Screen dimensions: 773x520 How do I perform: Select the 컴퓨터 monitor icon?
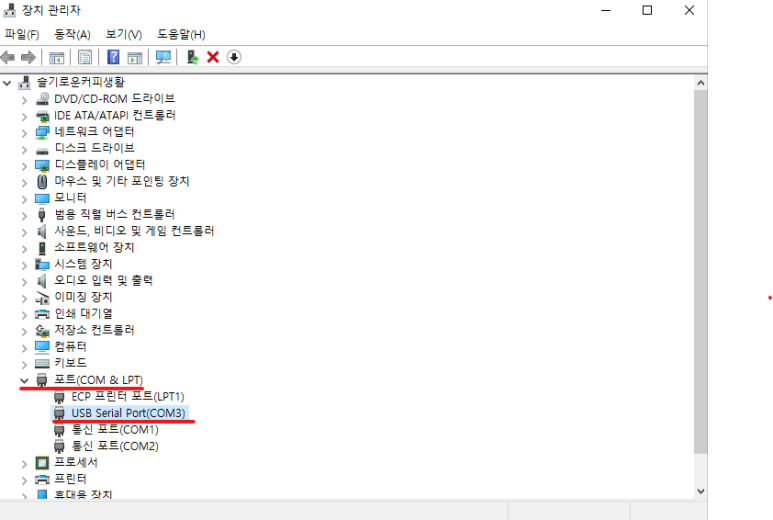click(x=42, y=347)
